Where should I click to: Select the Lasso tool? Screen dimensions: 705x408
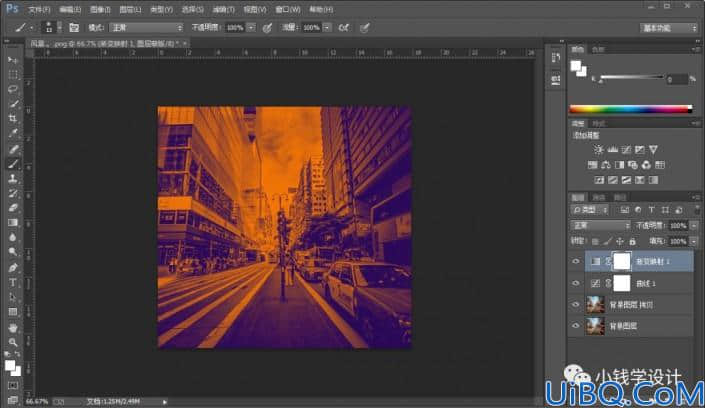(13, 90)
